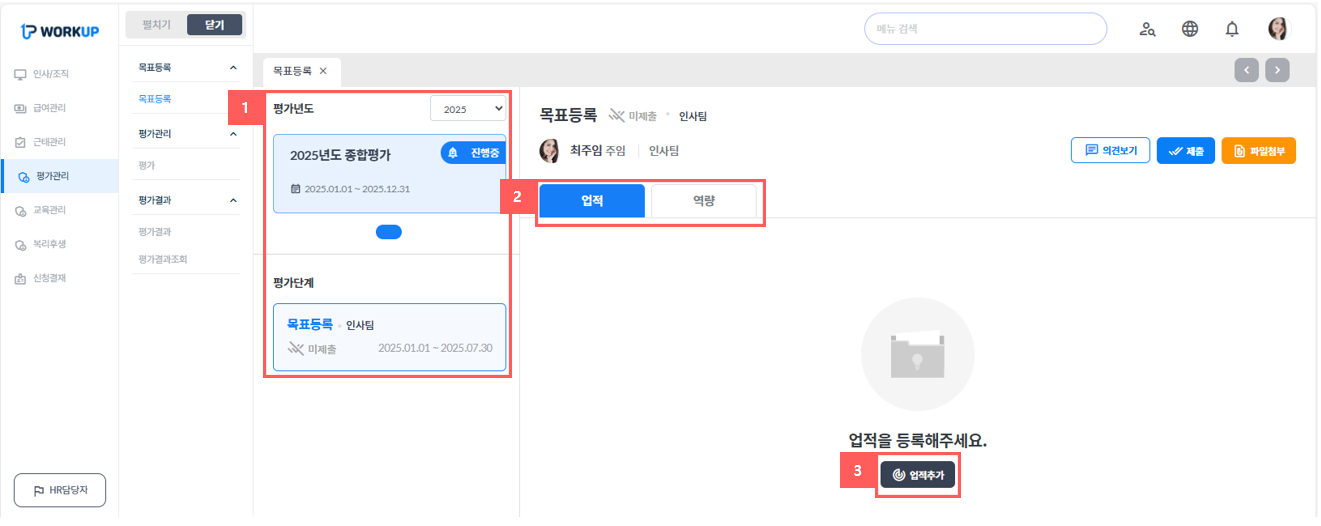Switch to the 업적 tab
The height and width of the screenshot is (526, 1321).
(592, 201)
